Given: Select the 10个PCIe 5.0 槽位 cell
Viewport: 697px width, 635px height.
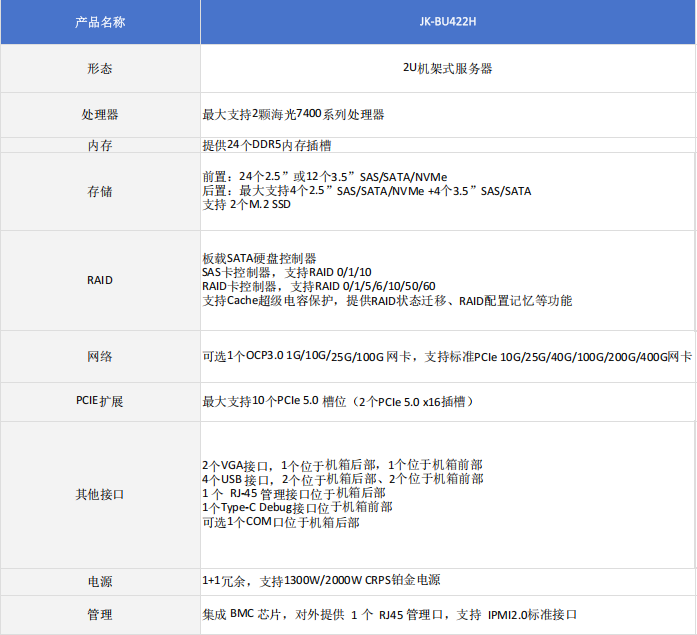Looking at the screenshot, I should 337,401.
